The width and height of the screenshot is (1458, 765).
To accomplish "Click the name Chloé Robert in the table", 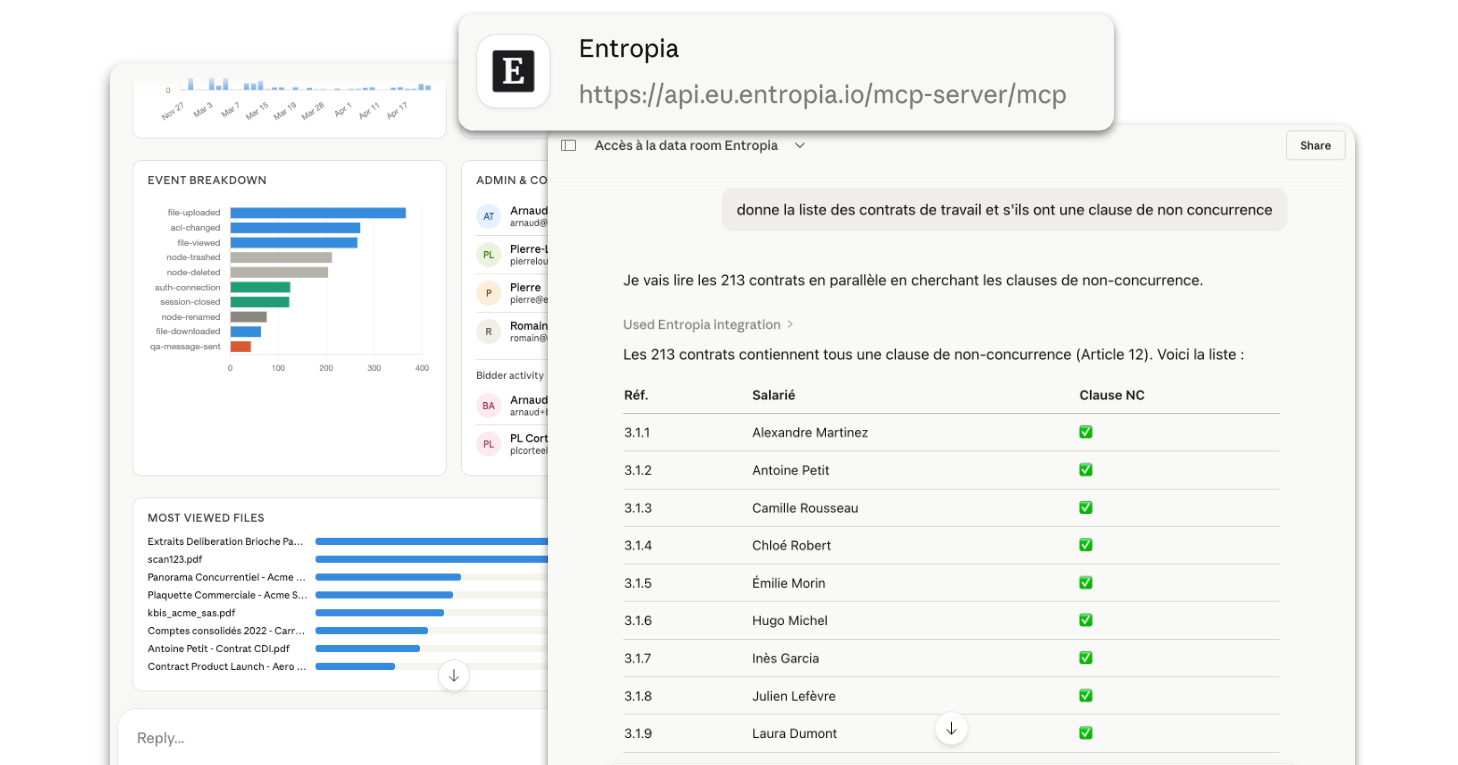I will pos(792,546).
